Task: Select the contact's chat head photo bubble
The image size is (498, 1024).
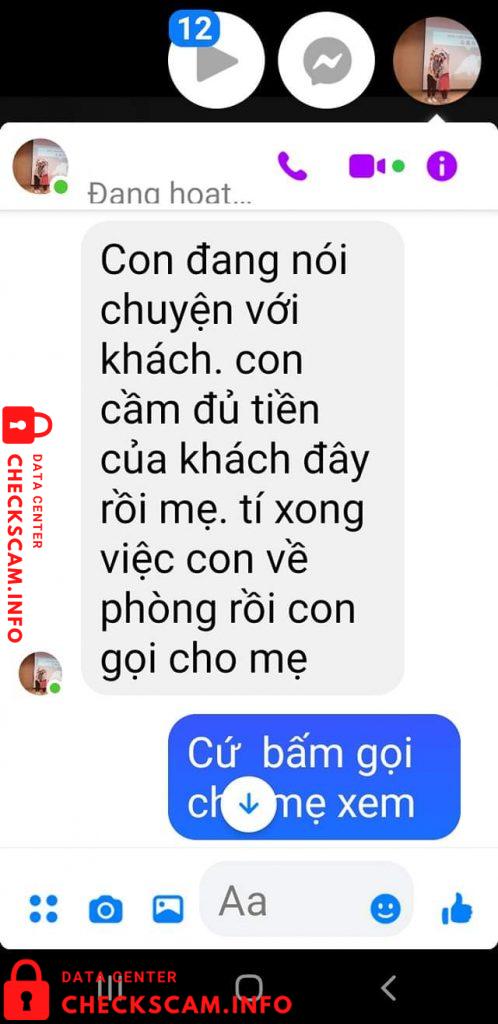Action: [x=437, y=61]
